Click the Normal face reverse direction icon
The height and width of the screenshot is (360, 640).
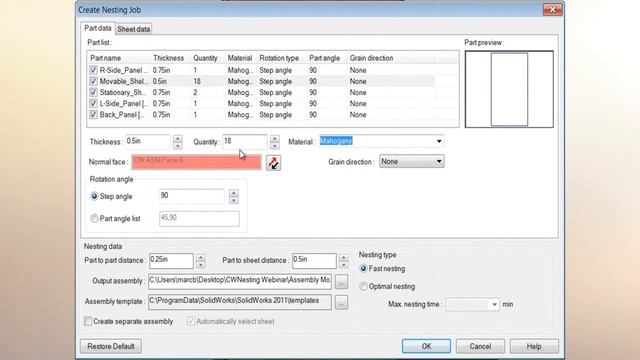point(273,163)
